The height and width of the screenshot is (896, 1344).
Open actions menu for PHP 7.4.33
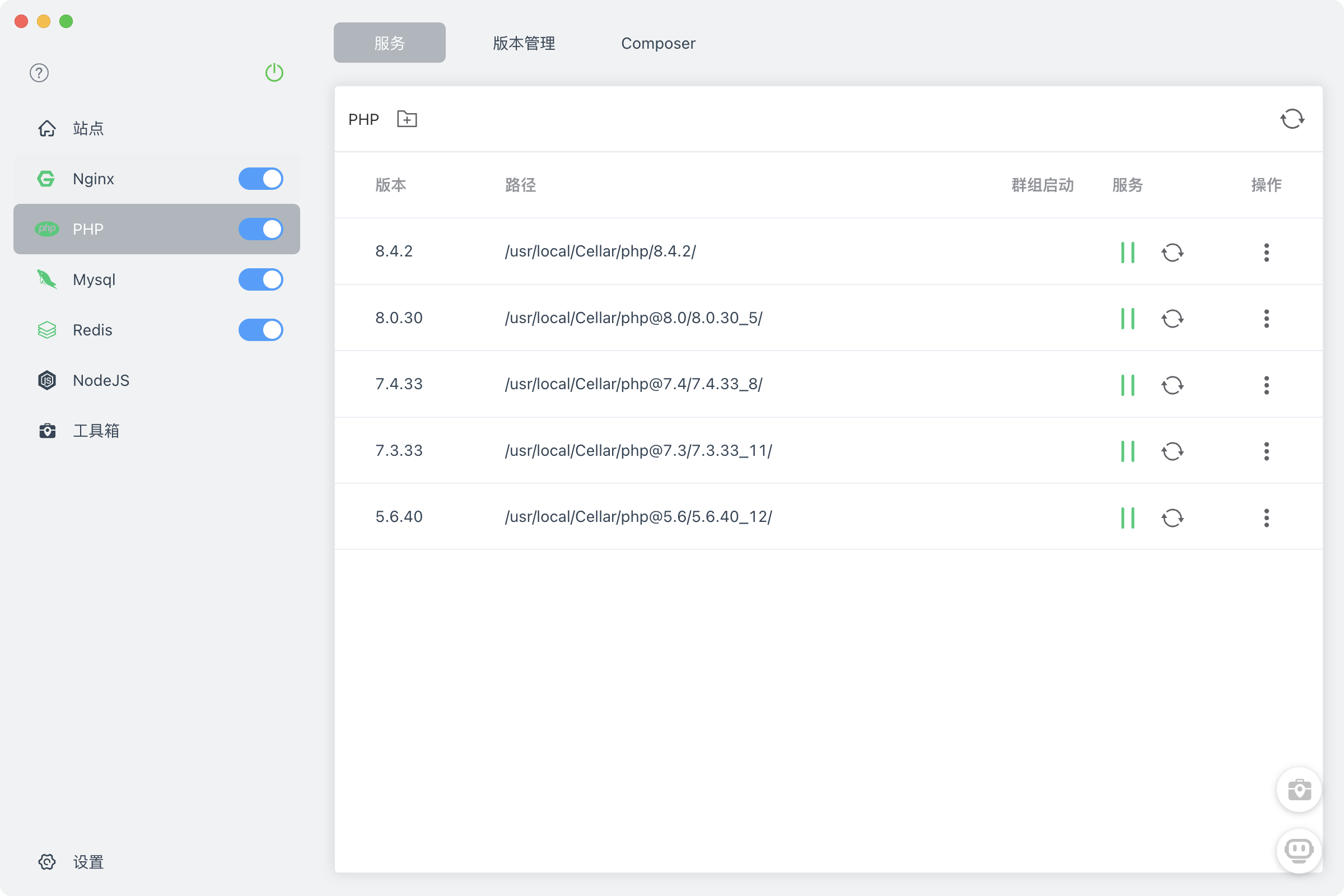1266,385
